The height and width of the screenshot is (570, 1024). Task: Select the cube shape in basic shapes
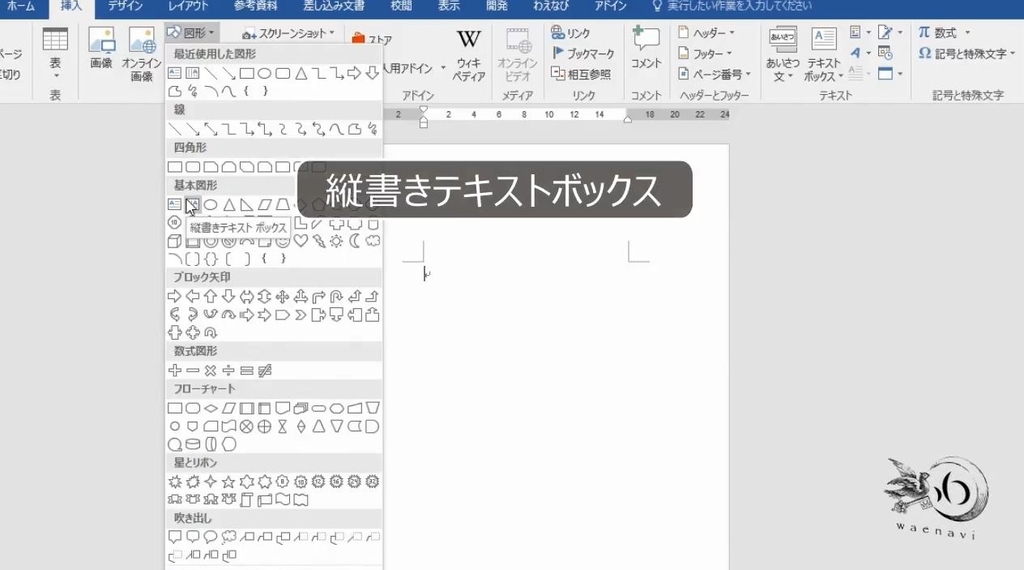[x=174, y=241]
